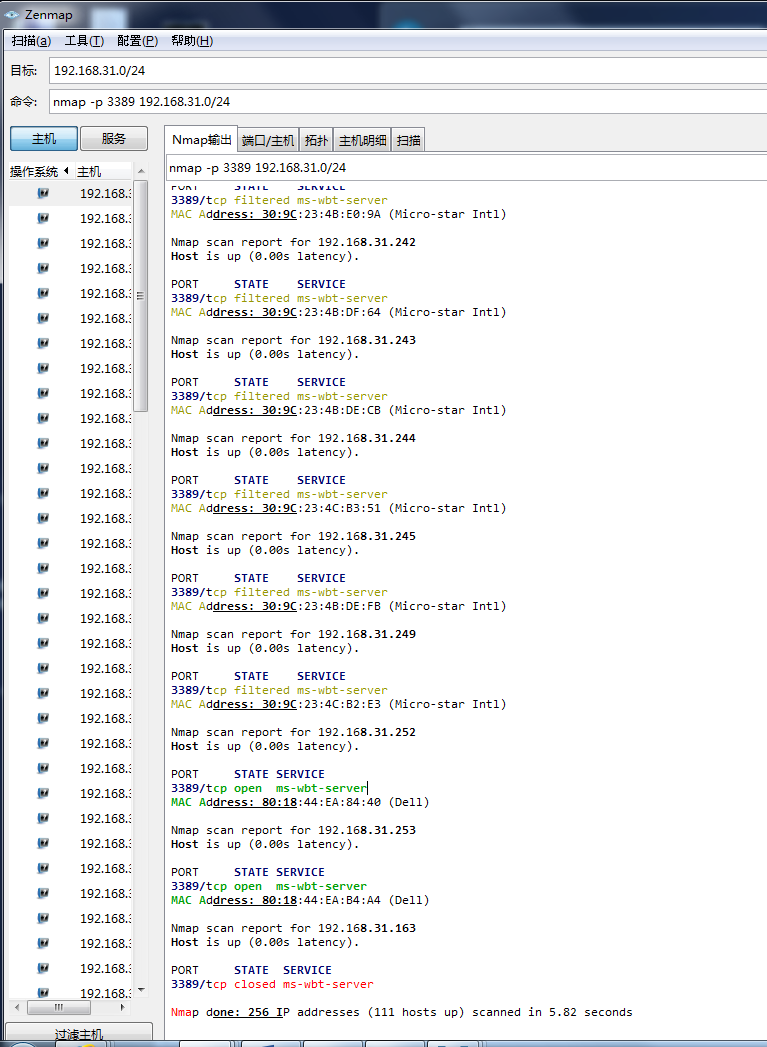Click the host list vertical scrollbar thumb

coord(141,296)
